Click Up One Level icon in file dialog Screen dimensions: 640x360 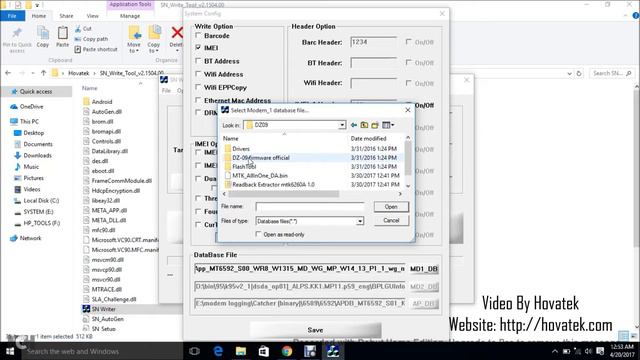coord(364,125)
